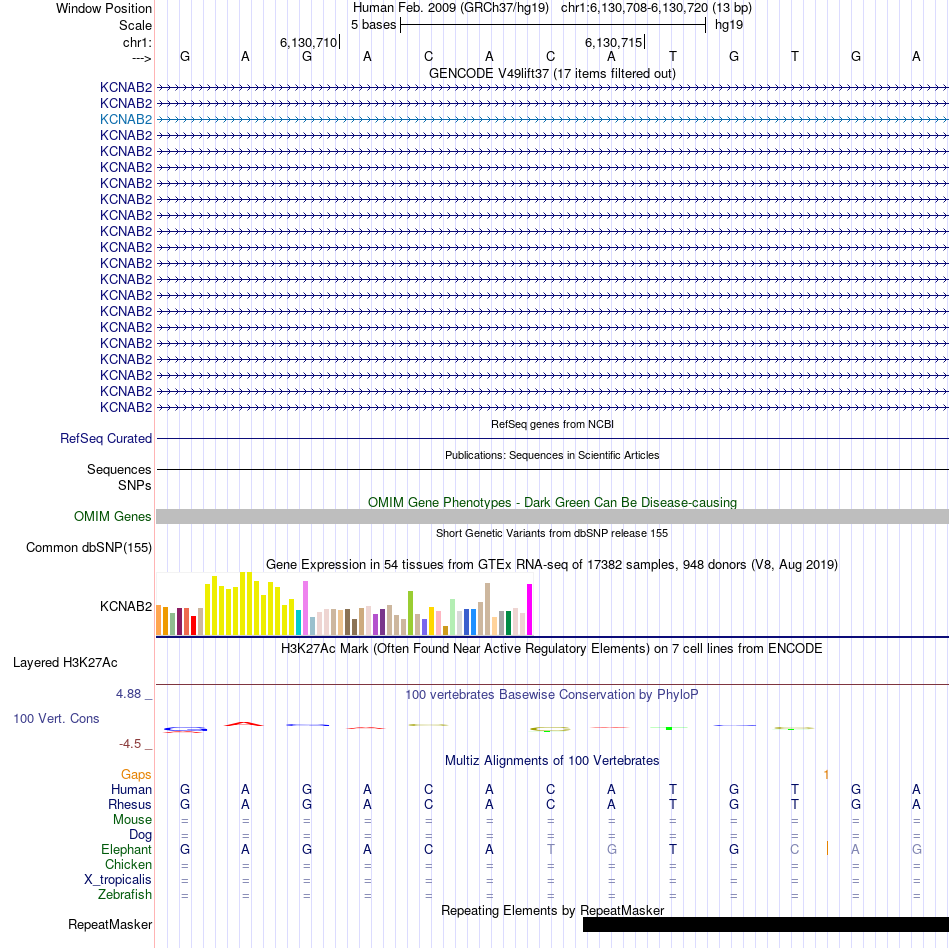This screenshot has width=950, height=948.
Task: Open Multiz Alignments of 100 Vertebrates title
Action: (x=552, y=761)
